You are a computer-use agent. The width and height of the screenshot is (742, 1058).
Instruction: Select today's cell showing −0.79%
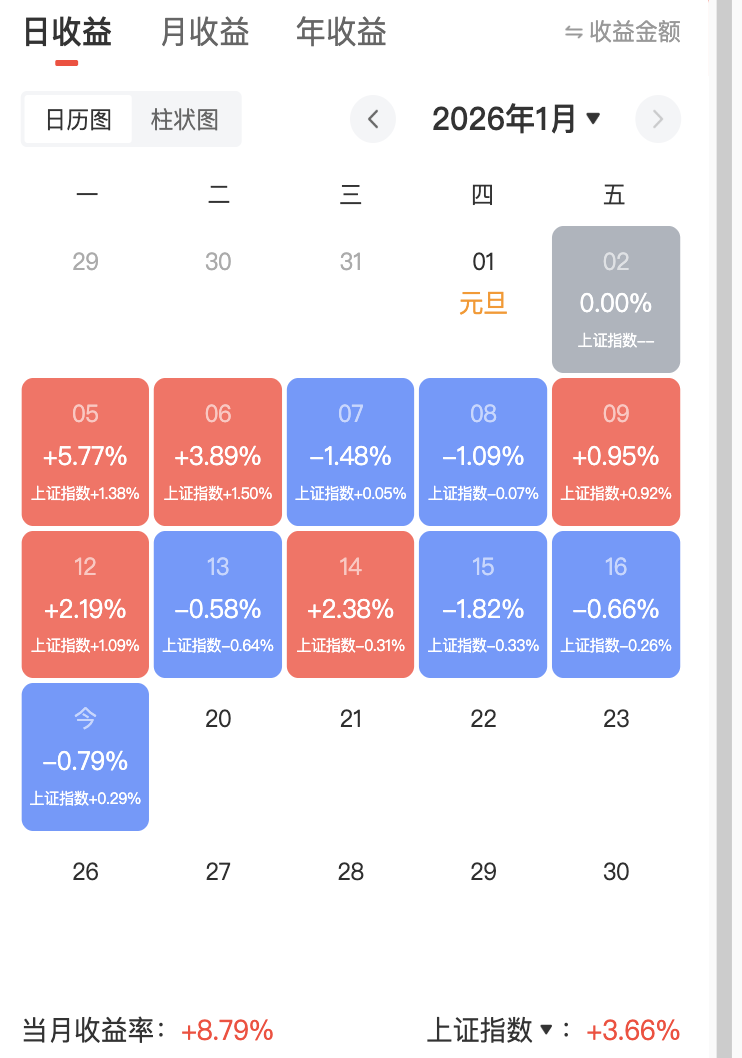(x=85, y=757)
